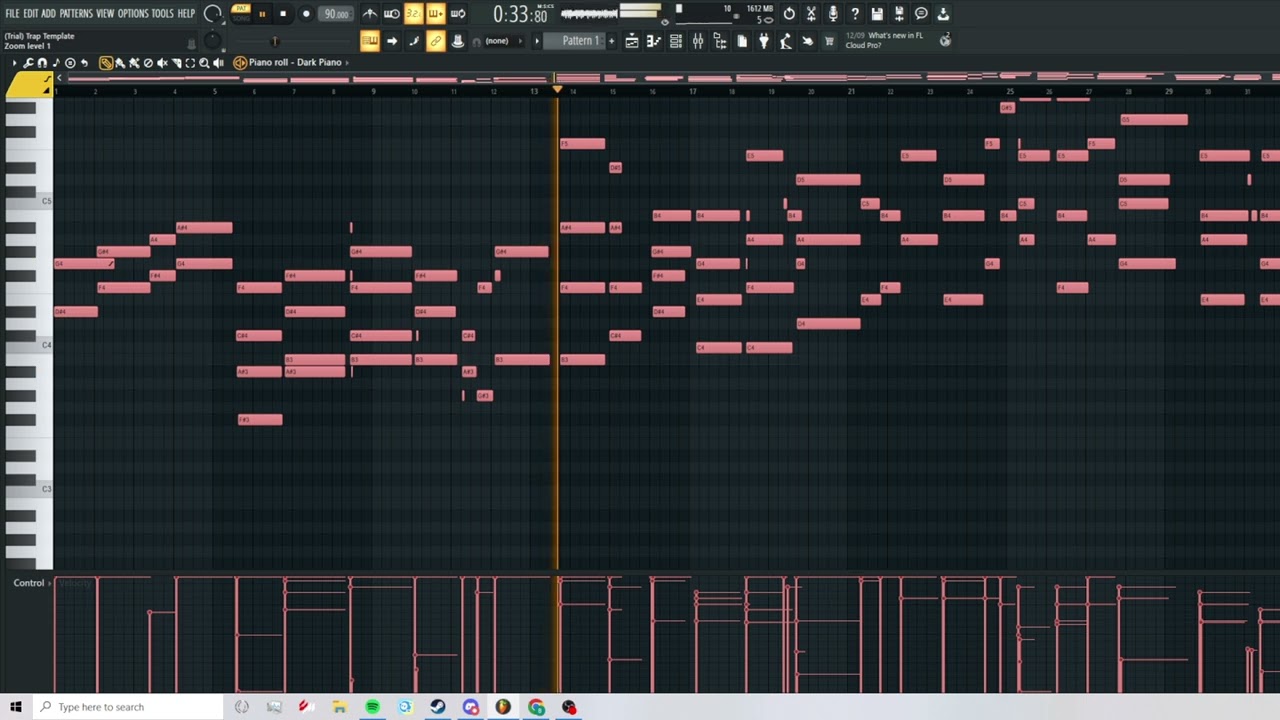Screen dimensions: 1280x720
Task: Open the PATTERNS menu
Action: tap(76, 14)
